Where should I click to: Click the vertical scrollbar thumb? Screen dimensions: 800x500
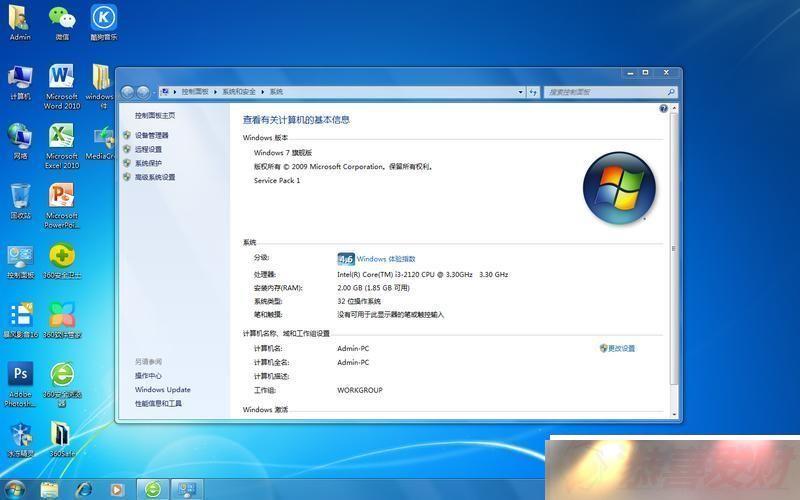[674, 248]
